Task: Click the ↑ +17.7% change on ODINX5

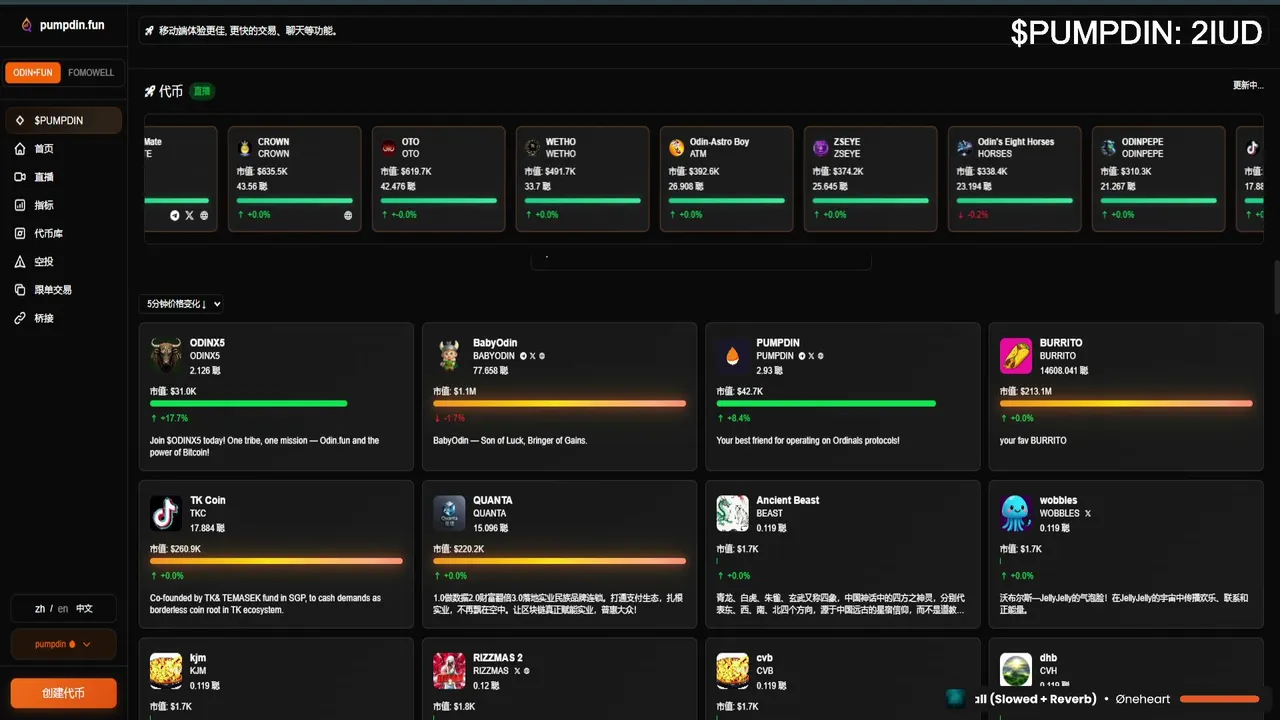Action: tap(169, 418)
